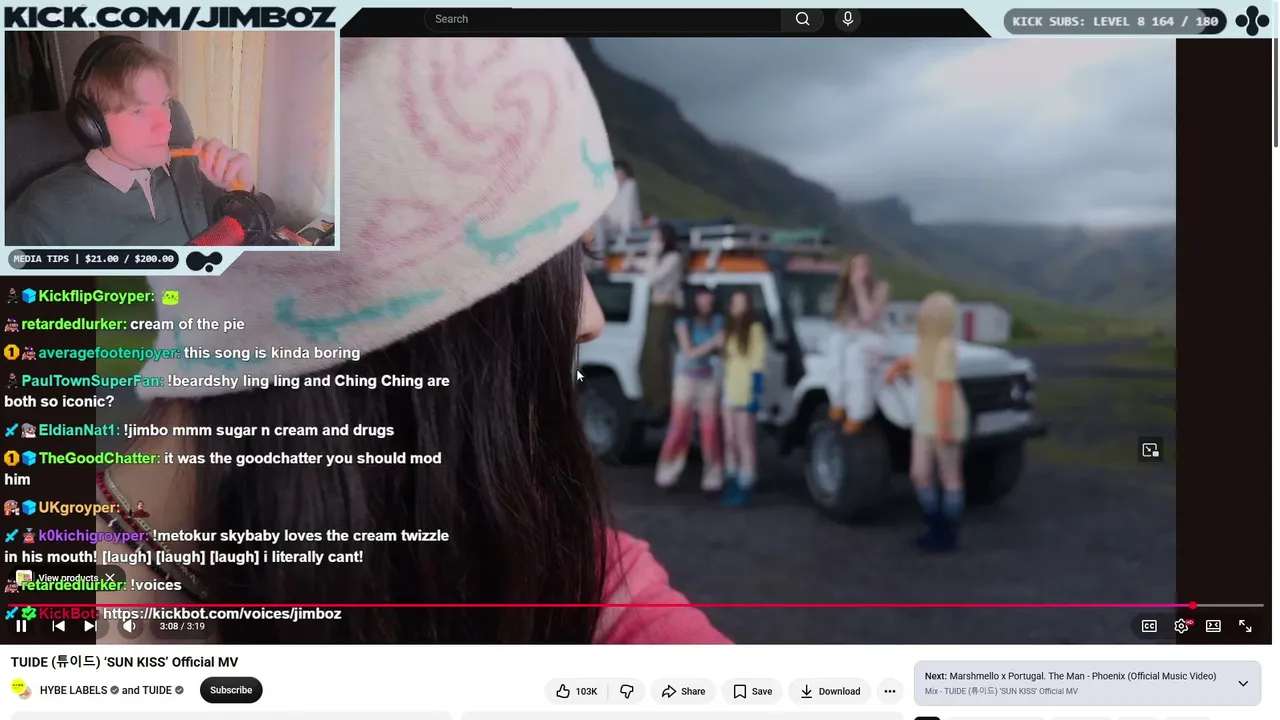1280x720 pixels.
Task: Click username TheGoodChatter in chat
Action: pyautogui.click(x=99, y=458)
